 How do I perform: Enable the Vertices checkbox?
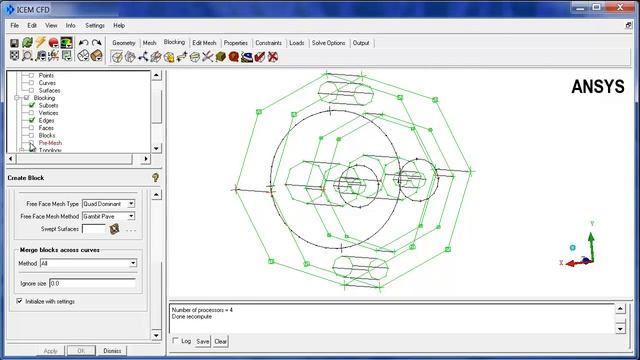coord(31,113)
